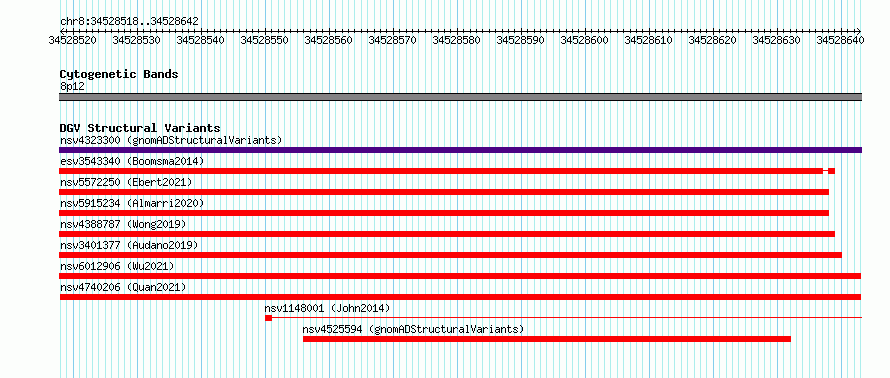Screen dimensions: 890x378
Task: Open the nsv1148001 (John2014) label
Action: 328,308
